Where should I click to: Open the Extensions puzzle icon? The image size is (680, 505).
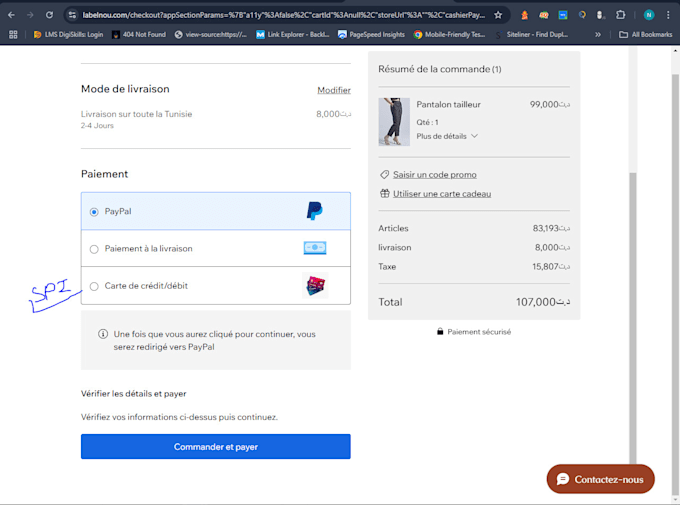pyautogui.click(x=621, y=15)
